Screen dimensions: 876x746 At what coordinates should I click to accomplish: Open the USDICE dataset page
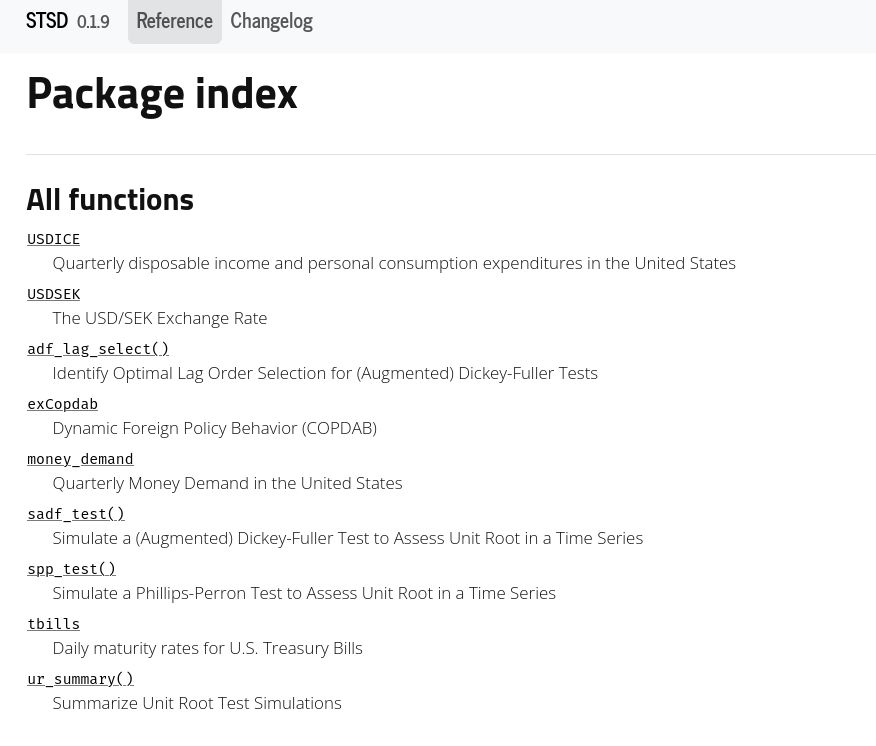(53, 239)
